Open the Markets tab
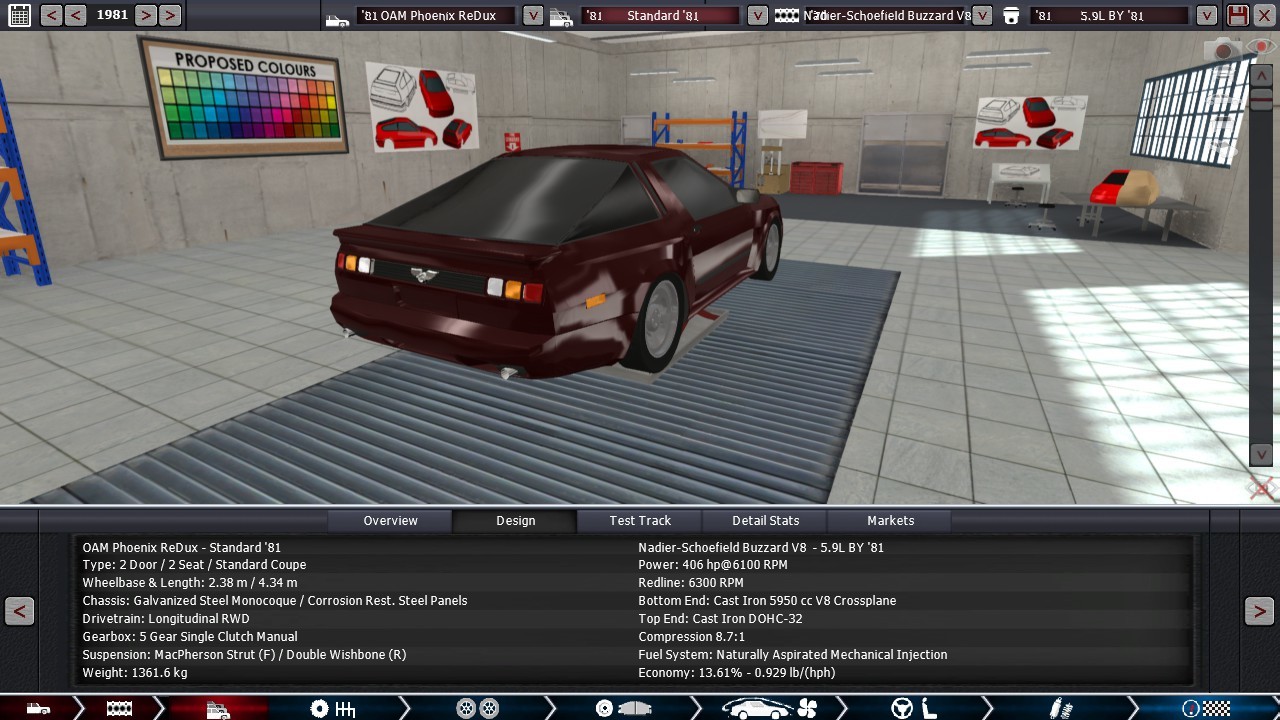1280x720 pixels. 890,520
